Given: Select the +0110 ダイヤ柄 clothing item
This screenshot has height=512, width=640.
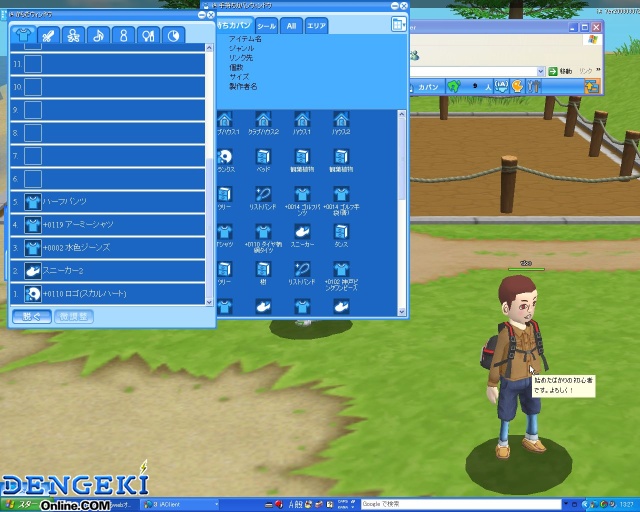Looking at the screenshot, I should pos(263,238).
